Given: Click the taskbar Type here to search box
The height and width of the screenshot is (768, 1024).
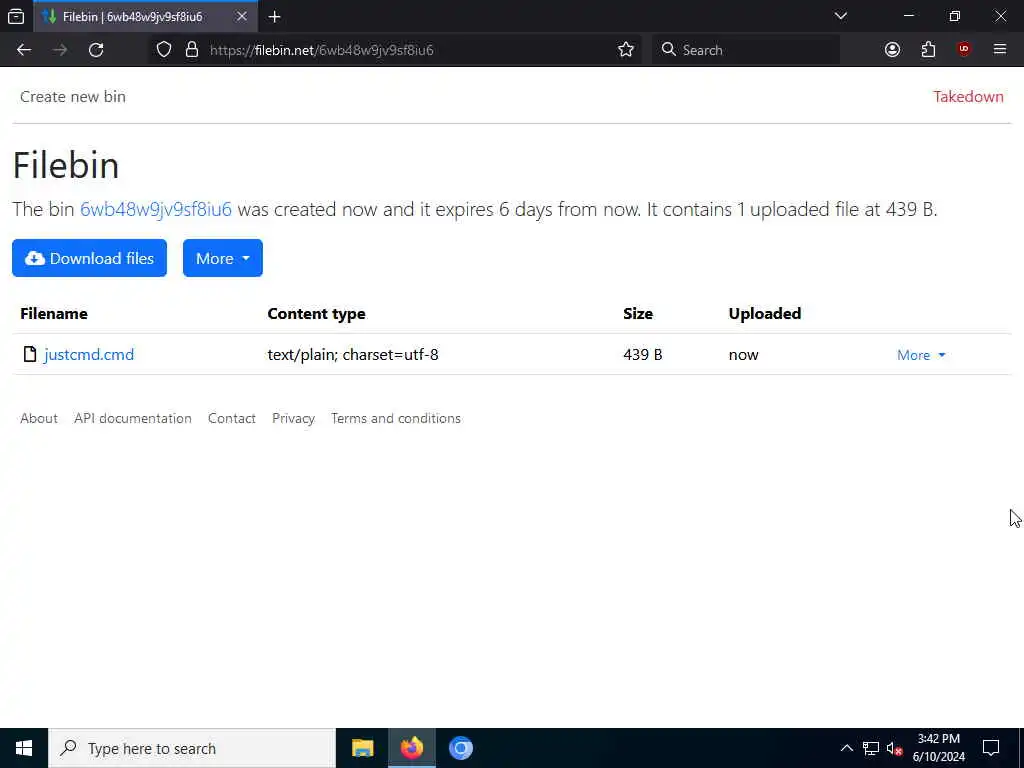Looking at the screenshot, I should click(x=192, y=748).
